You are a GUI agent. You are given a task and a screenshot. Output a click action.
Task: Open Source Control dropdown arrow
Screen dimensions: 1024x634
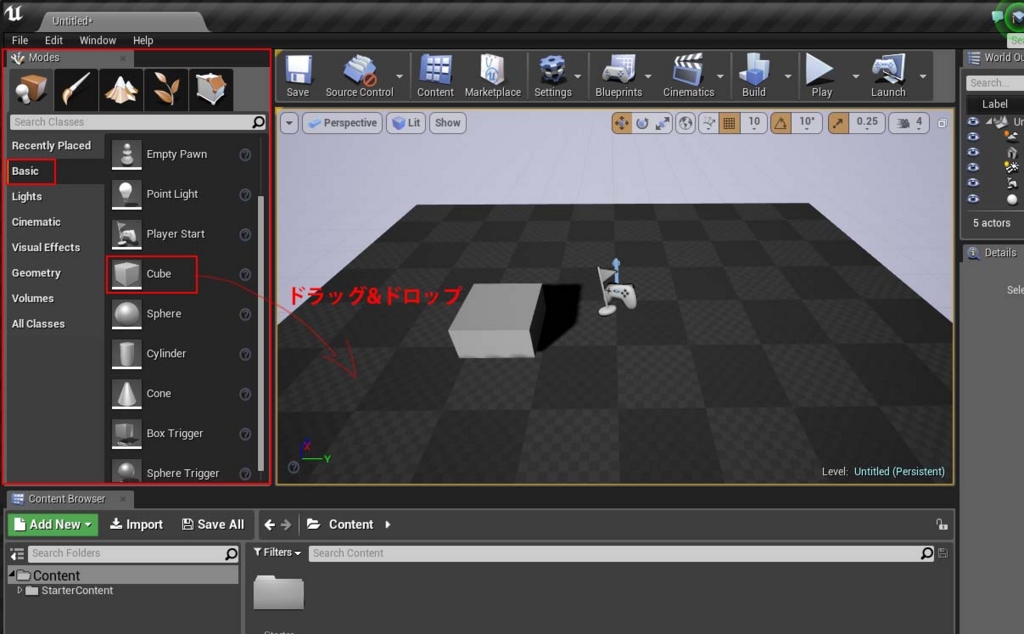[400, 76]
